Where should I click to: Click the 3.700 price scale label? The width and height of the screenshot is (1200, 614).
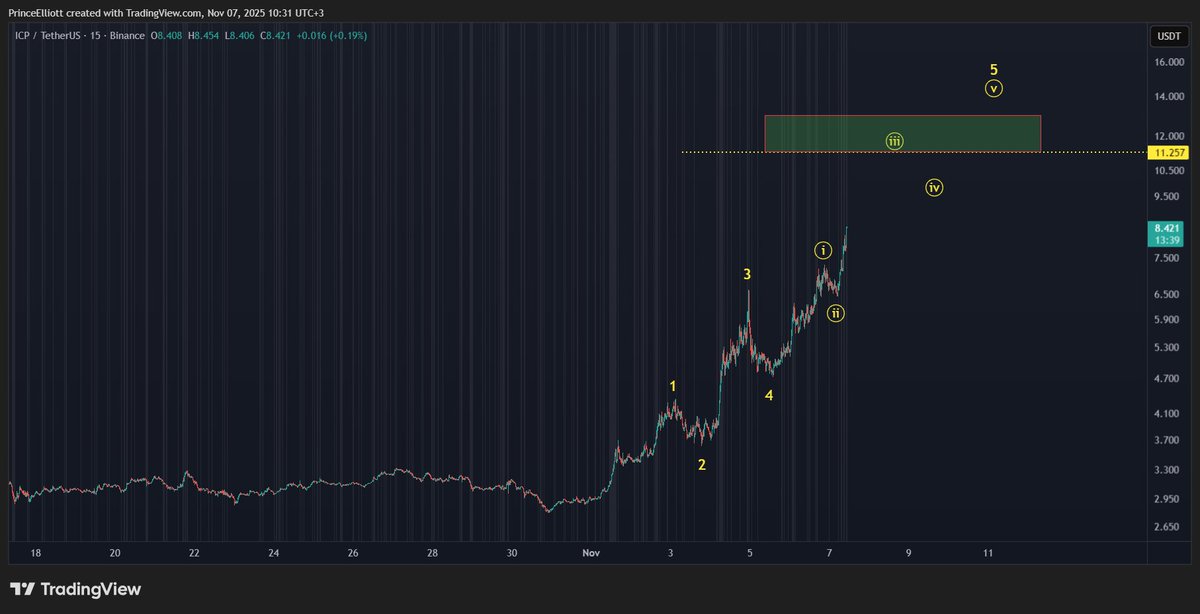(1168, 440)
